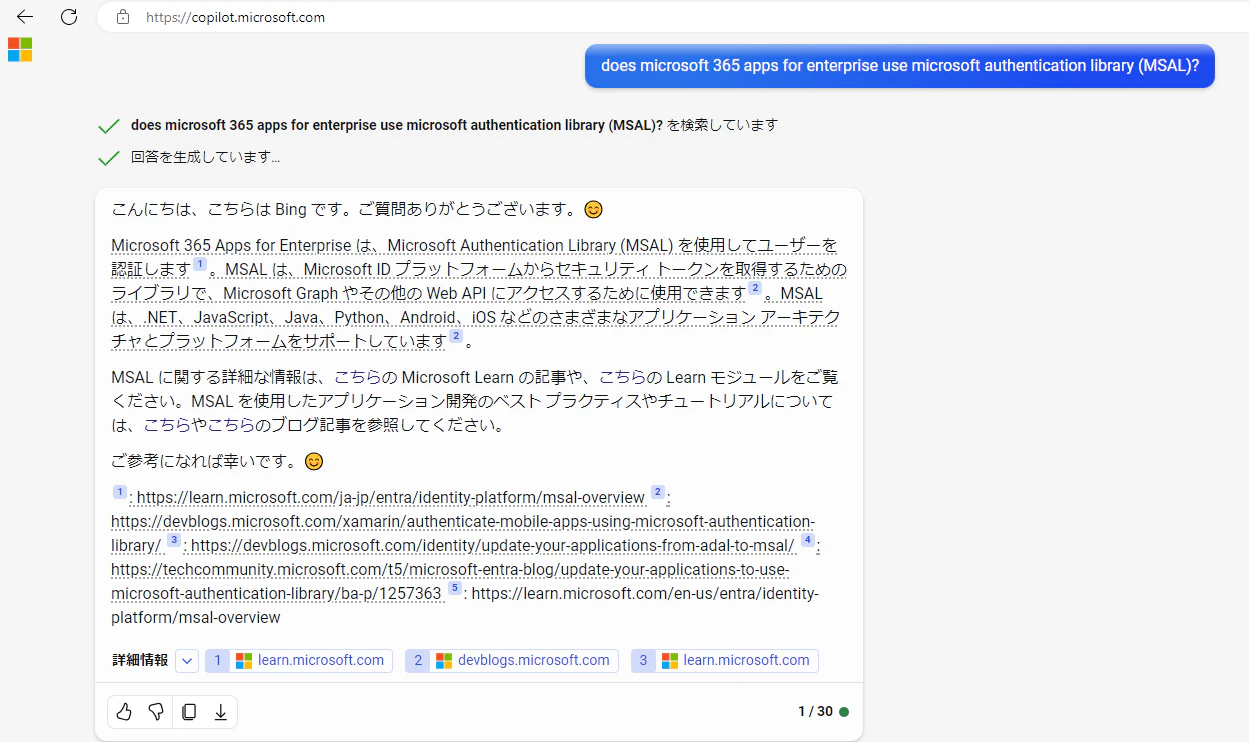1249x742 pixels.
Task: Open the update-your-applications-from-adal-to-msal URL
Action: click(493, 546)
